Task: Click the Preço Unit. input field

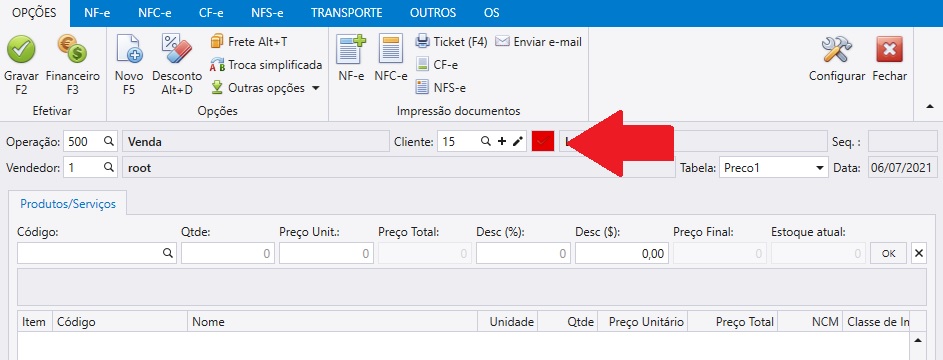Action: (326, 254)
